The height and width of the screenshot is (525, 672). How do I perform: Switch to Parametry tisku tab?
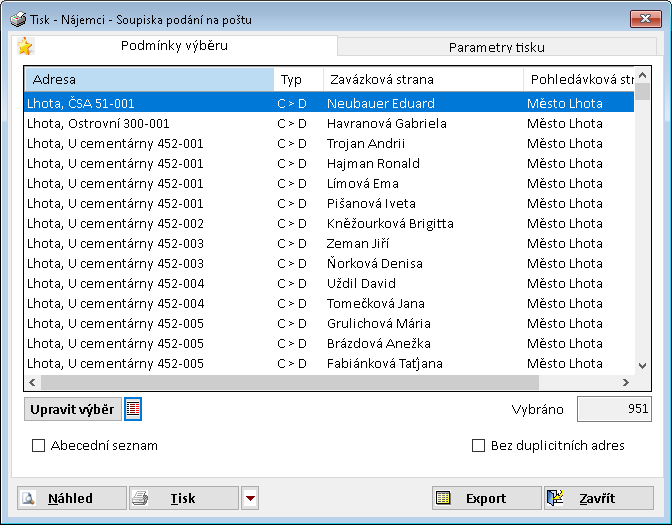(496, 47)
